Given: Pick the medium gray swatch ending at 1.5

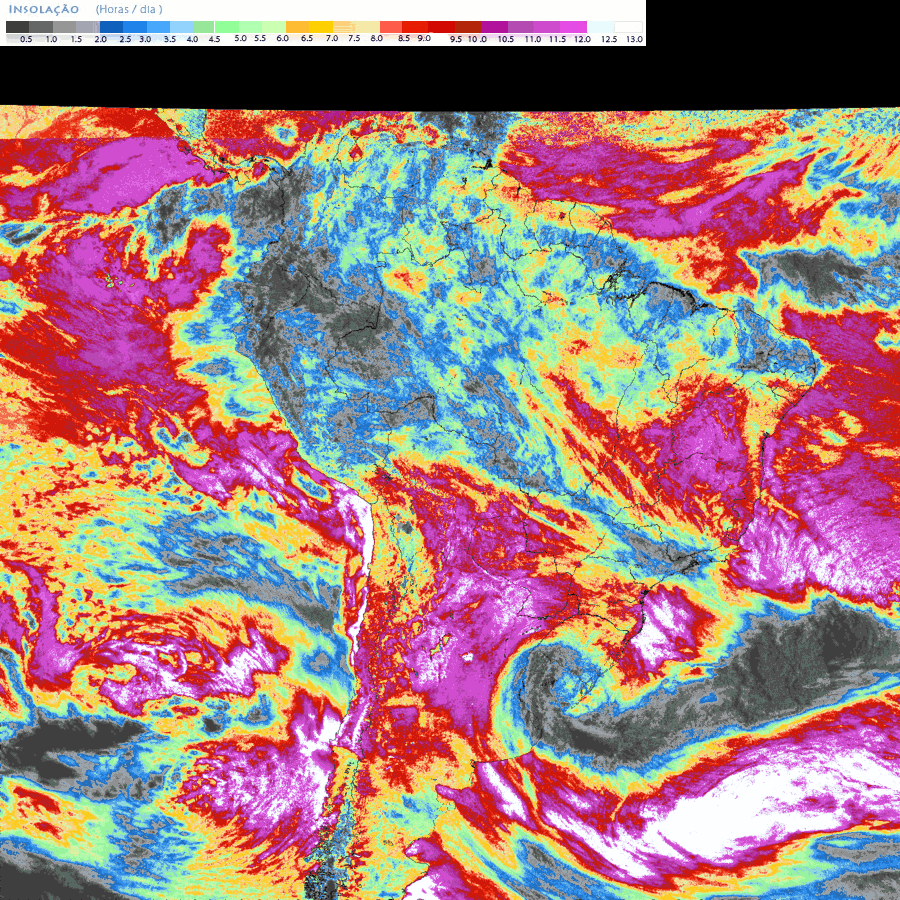Looking at the screenshot, I should tap(64, 27).
